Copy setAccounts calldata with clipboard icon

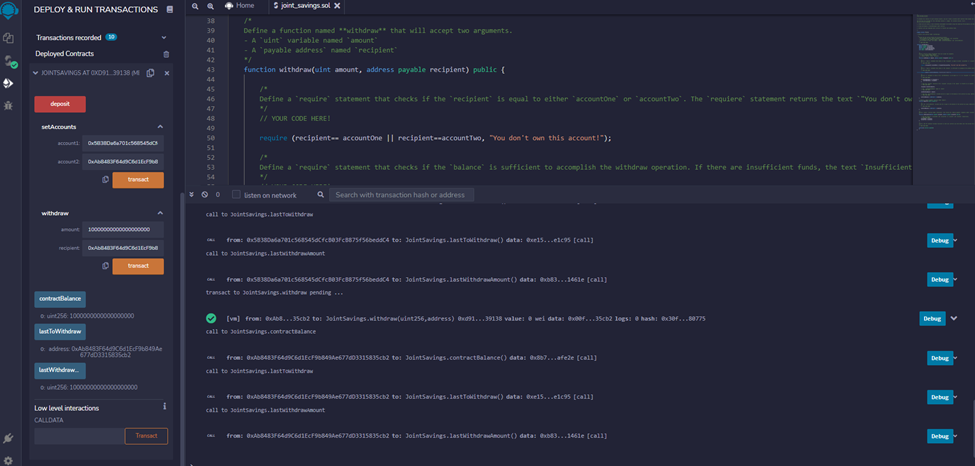[x=105, y=180]
